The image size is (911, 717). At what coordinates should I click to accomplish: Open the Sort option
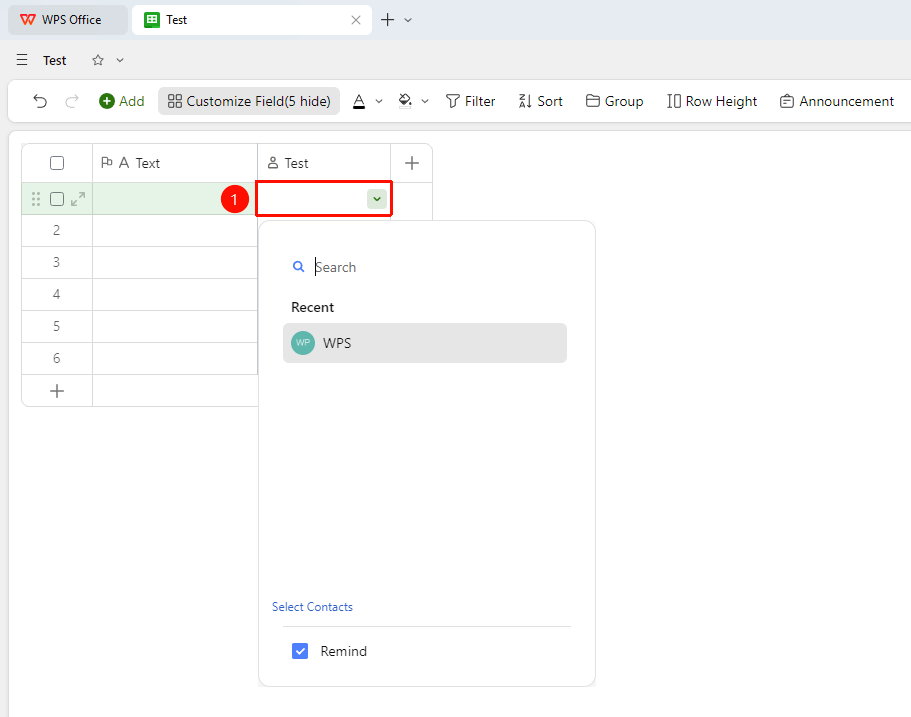[x=540, y=101]
